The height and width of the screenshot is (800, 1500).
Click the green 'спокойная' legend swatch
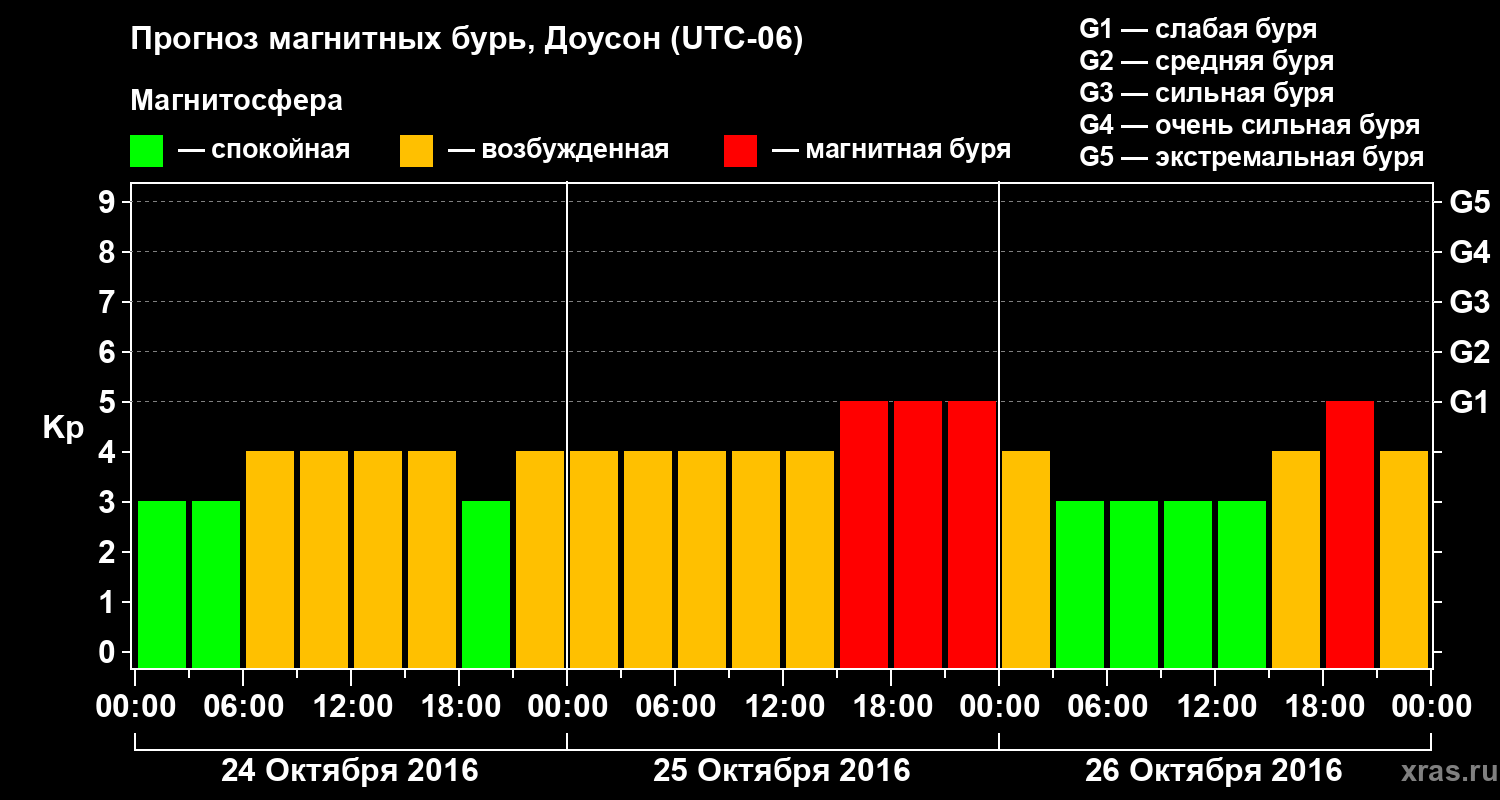pos(147,151)
